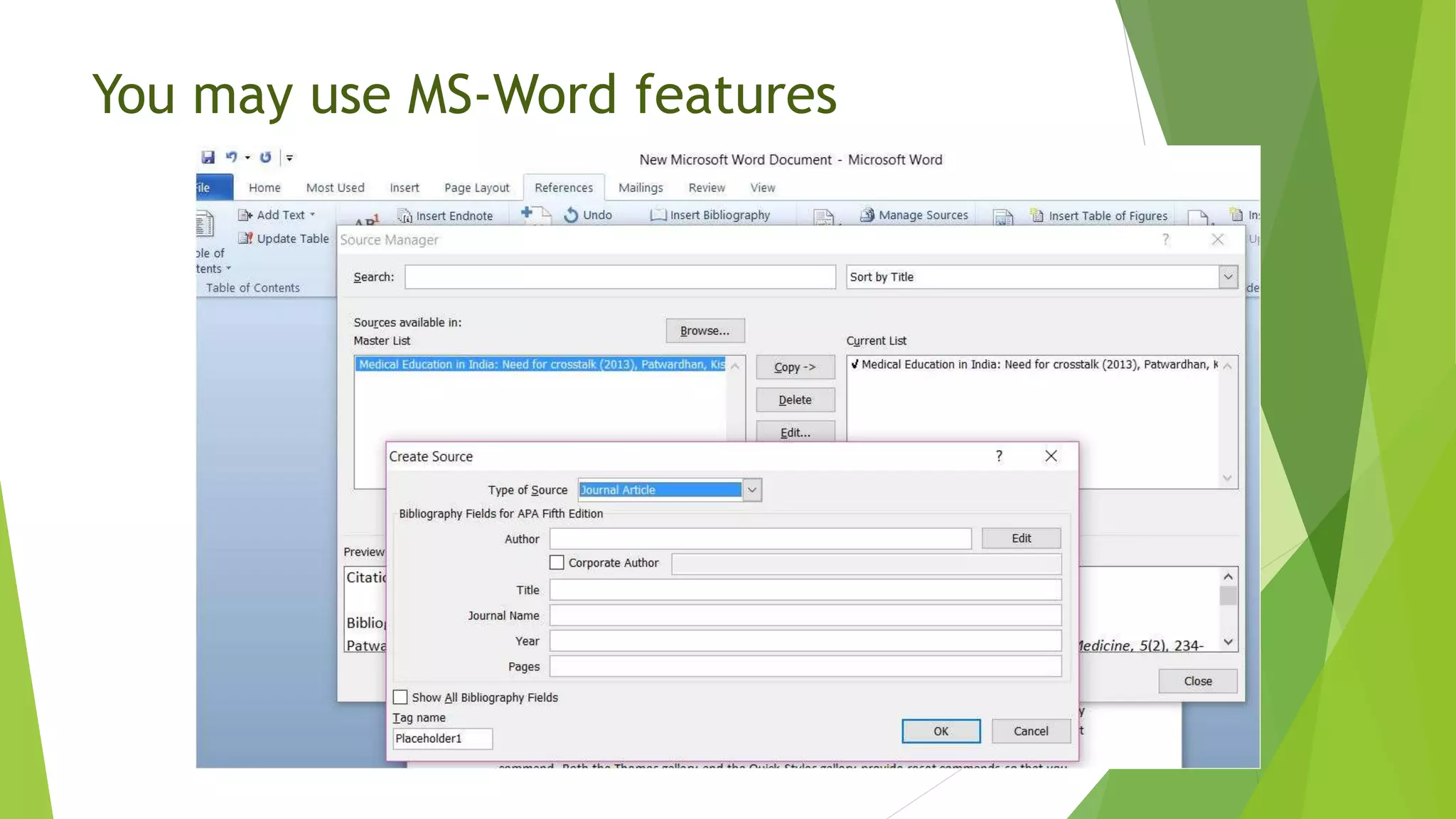This screenshot has width=1456, height=819.
Task: Click the Add Text ribbon icon
Action: [245, 215]
